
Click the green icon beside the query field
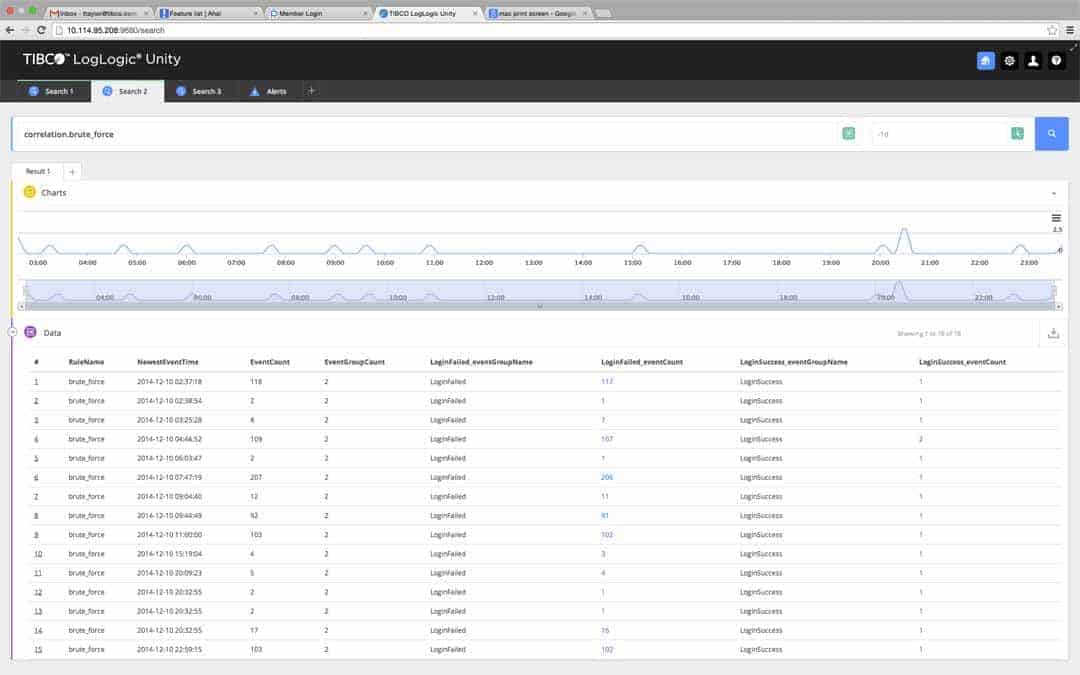tap(849, 134)
